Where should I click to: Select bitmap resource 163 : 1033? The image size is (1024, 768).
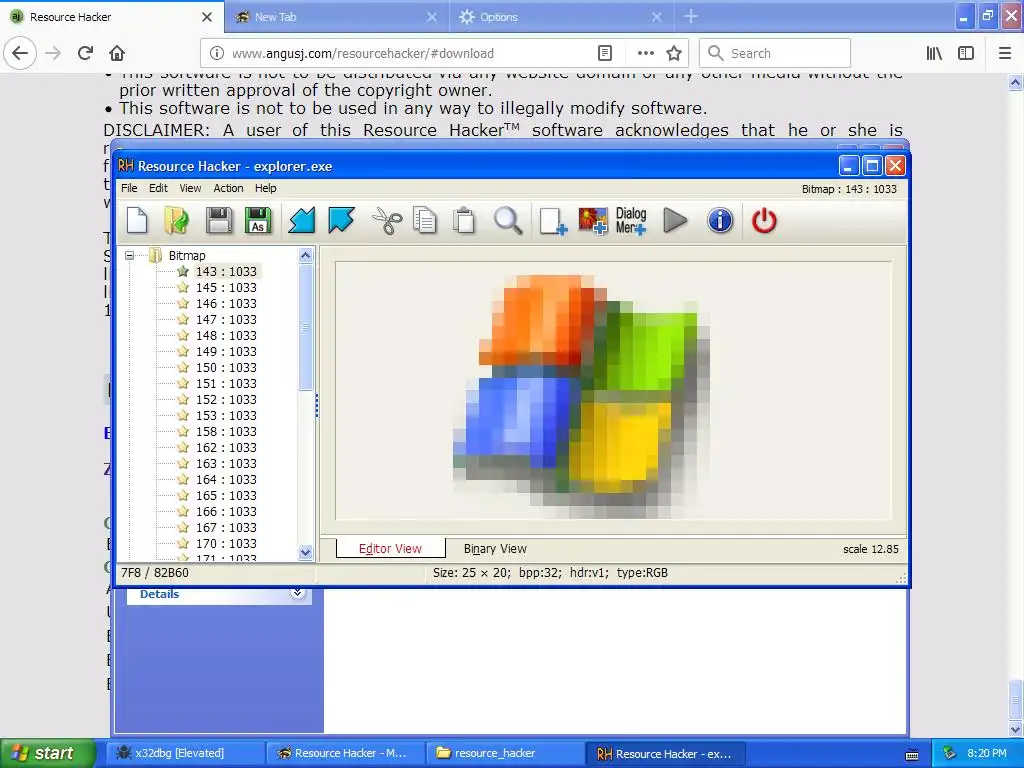click(x=226, y=464)
